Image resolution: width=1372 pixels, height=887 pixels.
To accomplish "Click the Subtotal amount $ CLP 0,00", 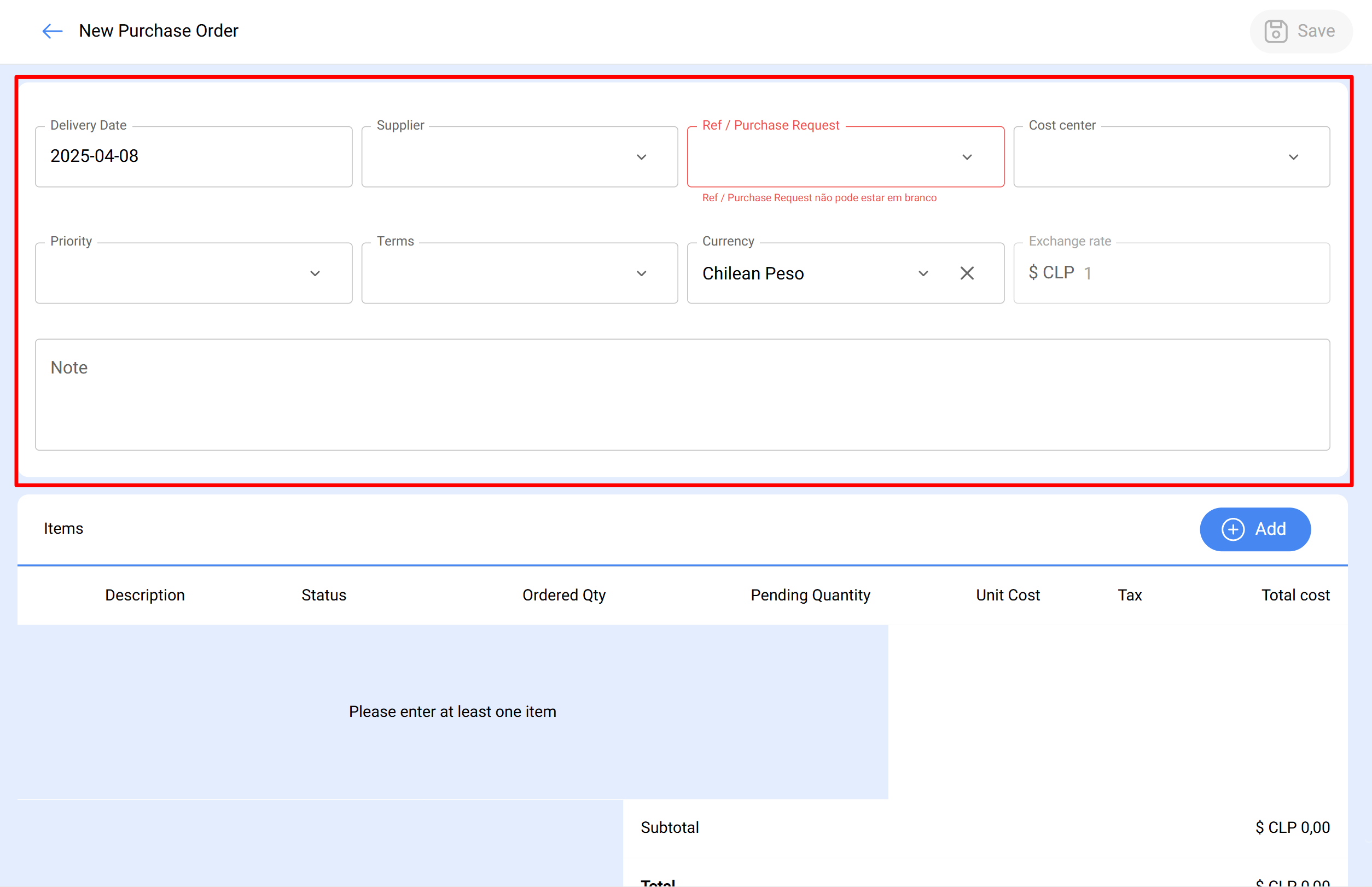I will point(1293,828).
